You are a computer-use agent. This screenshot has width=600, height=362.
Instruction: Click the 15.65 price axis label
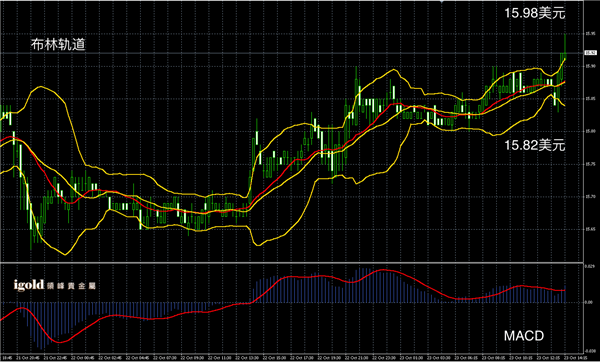pos(589,229)
